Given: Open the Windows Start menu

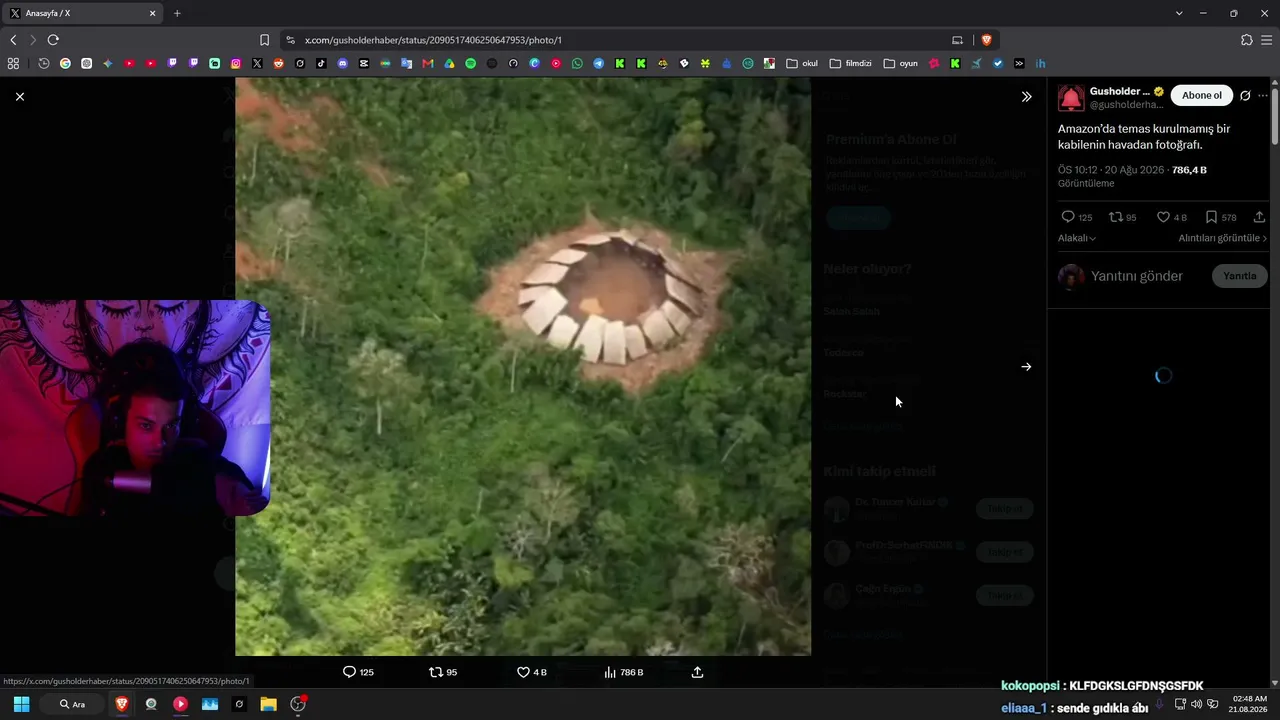Looking at the screenshot, I should coord(21,704).
